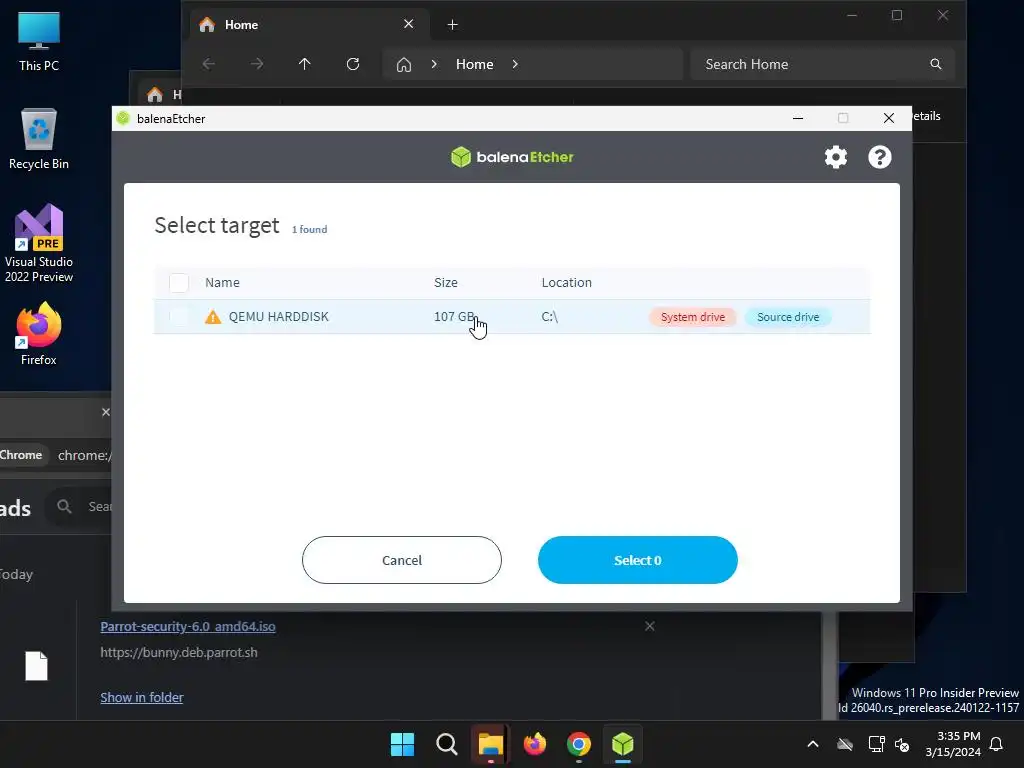
Task: Open balenaEtcher settings gear
Action: click(x=835, y=157)
